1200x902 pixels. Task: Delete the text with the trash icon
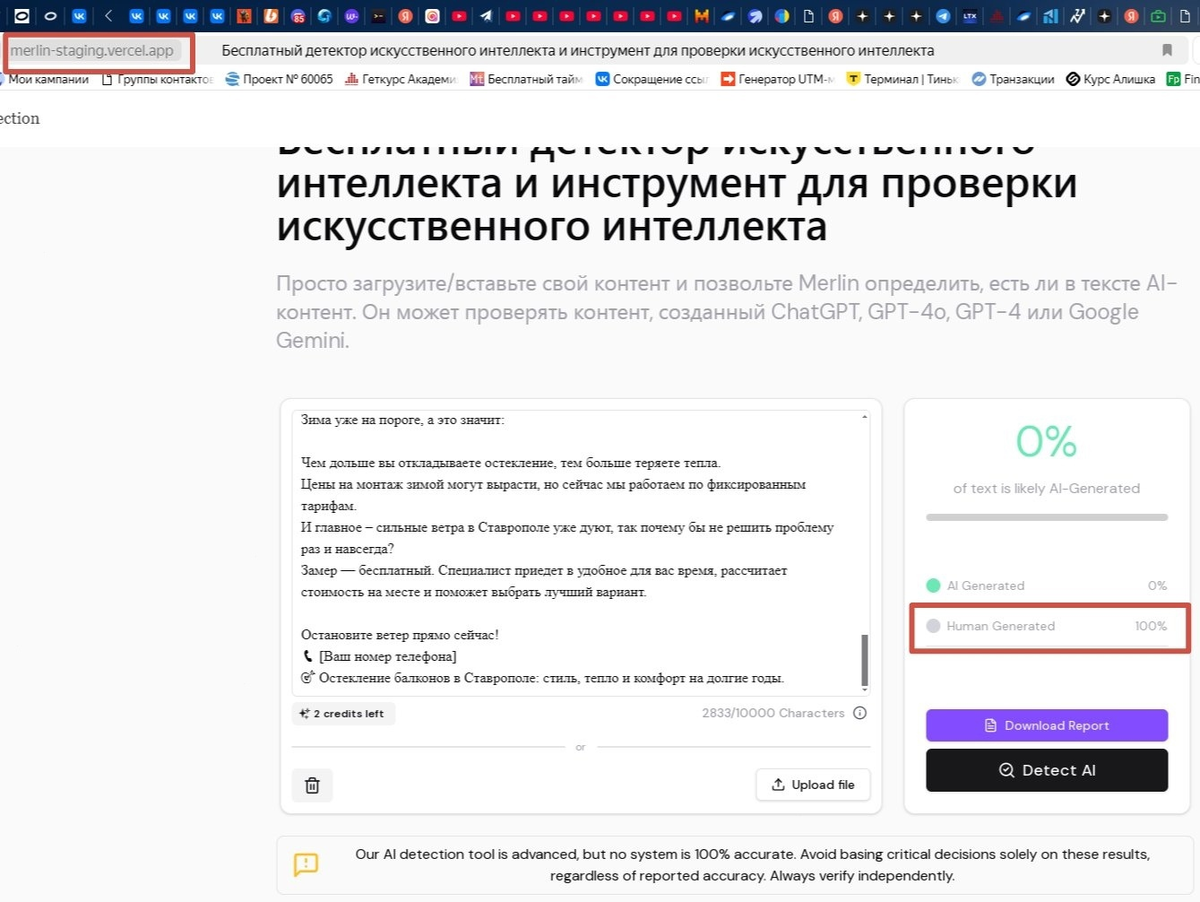pyautogui.click(x=312, y=785)
